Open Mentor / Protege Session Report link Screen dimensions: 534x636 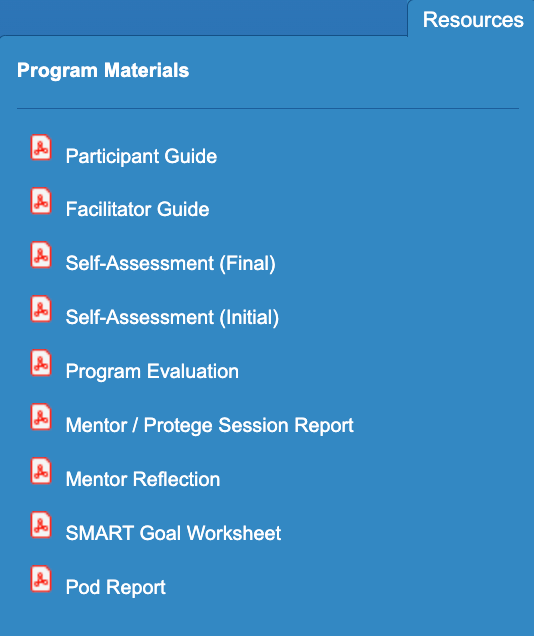click(x=210, y=425)
